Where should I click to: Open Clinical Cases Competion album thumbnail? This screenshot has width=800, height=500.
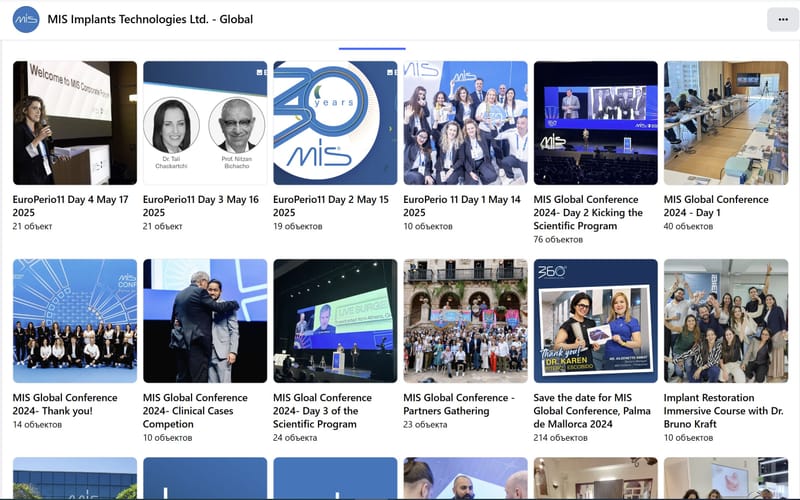[x=205, y=321]
